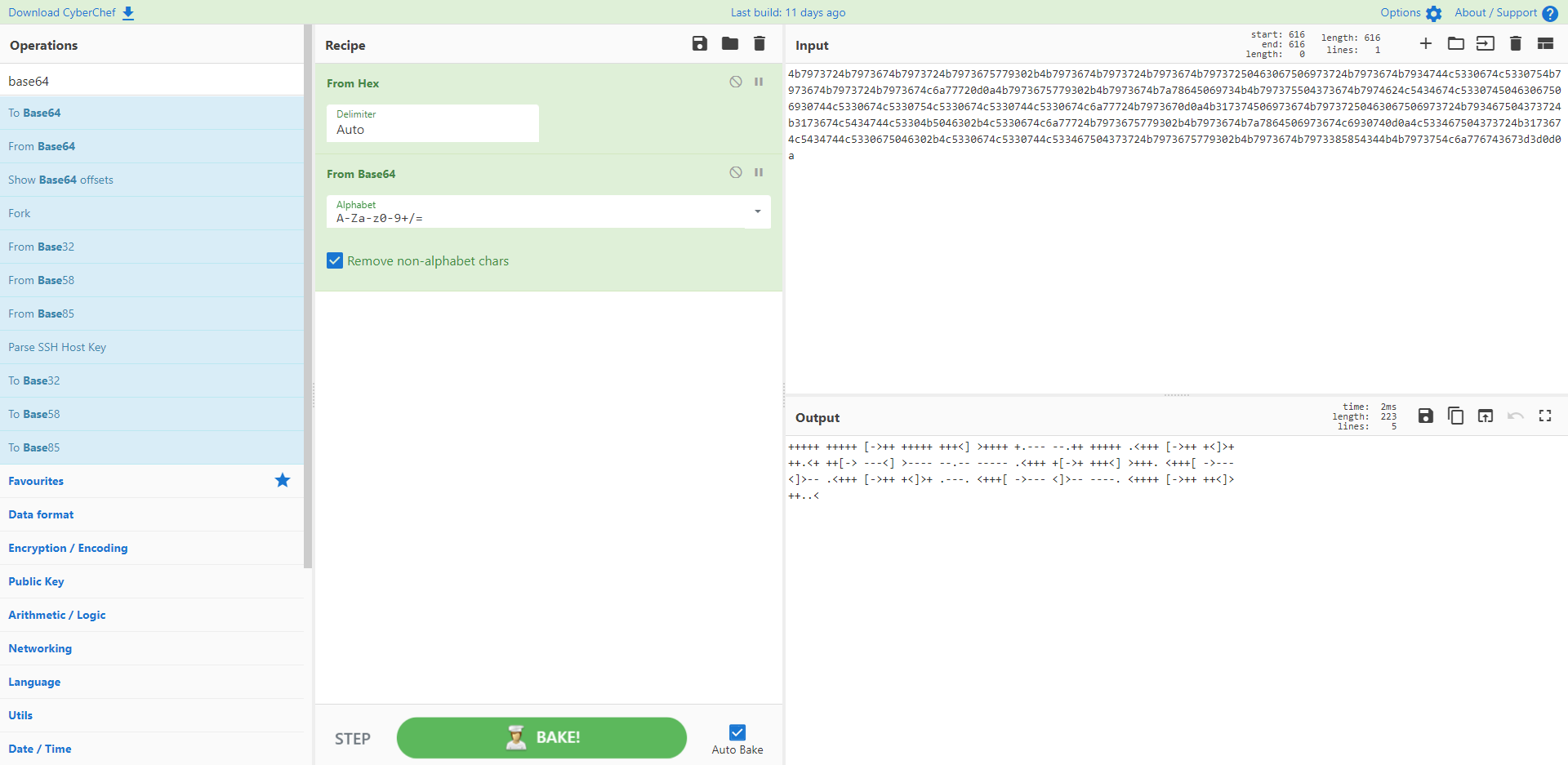The width and height of the screenshot is (1568, 765).
Task: Select the To Base85 operation
Action: tap(152, 447)
